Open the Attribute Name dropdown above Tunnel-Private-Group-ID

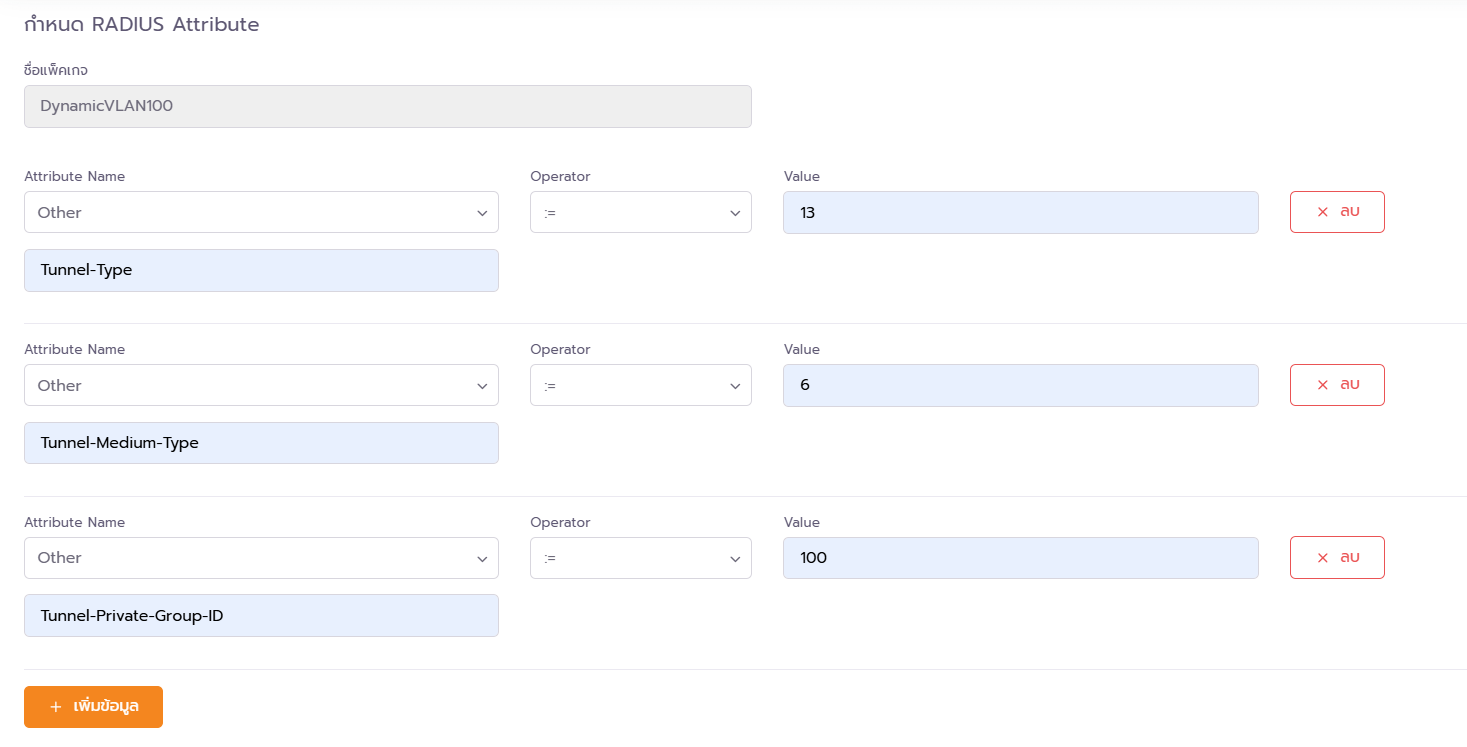(x=261, y=558)
